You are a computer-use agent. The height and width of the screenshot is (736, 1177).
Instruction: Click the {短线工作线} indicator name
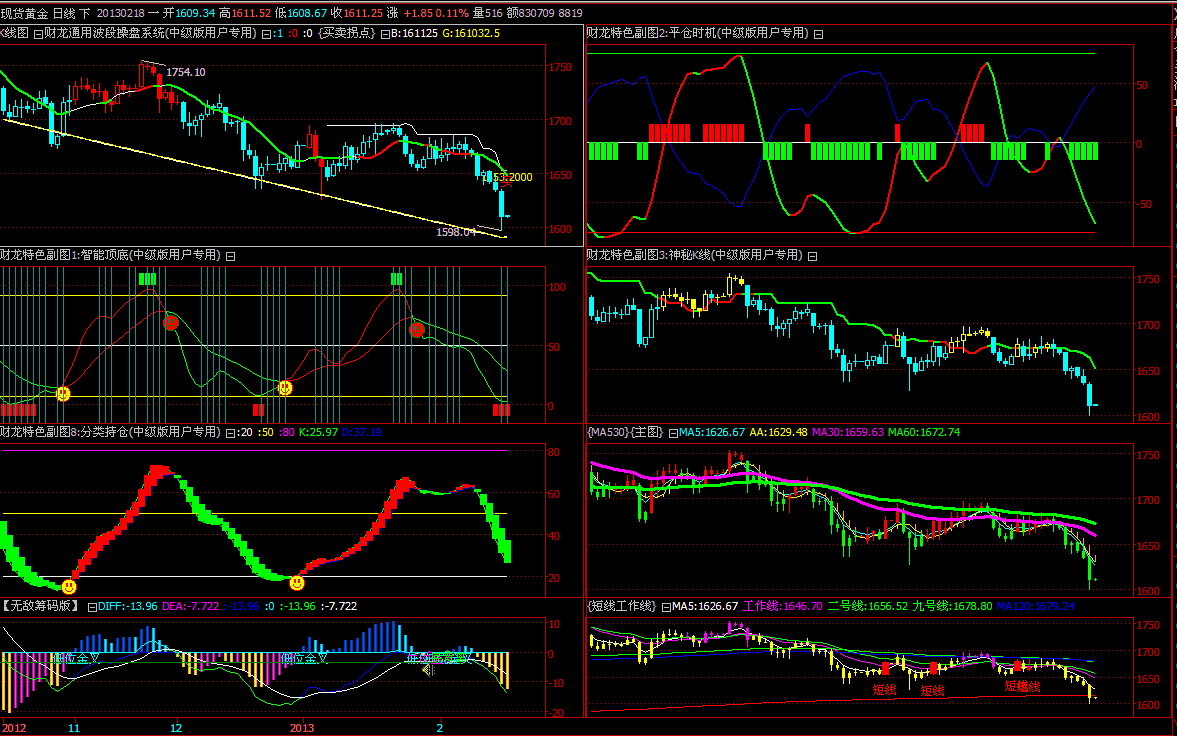(x=621, y=606)
